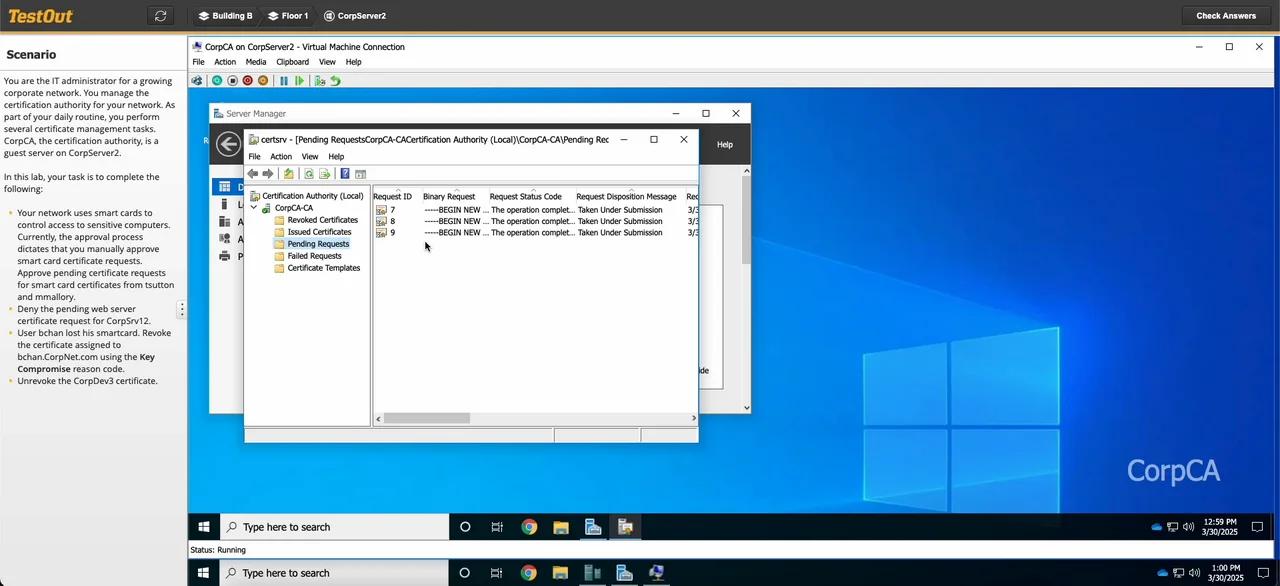Pause the virtual machine

coord(285,80)
